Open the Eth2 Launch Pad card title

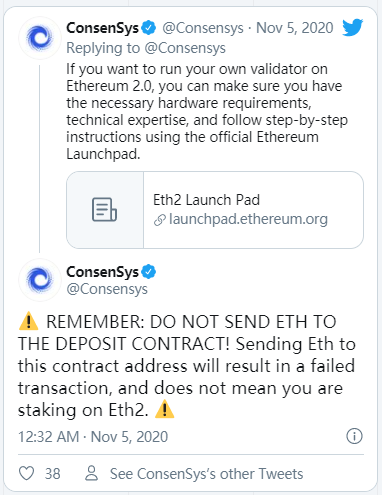point(206,200)
